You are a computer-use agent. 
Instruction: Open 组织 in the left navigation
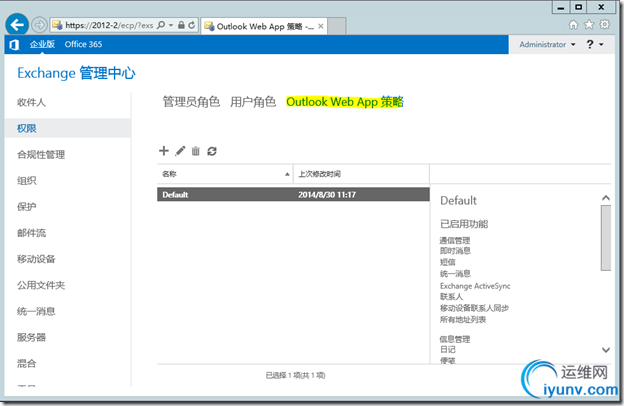click(27, 181)
